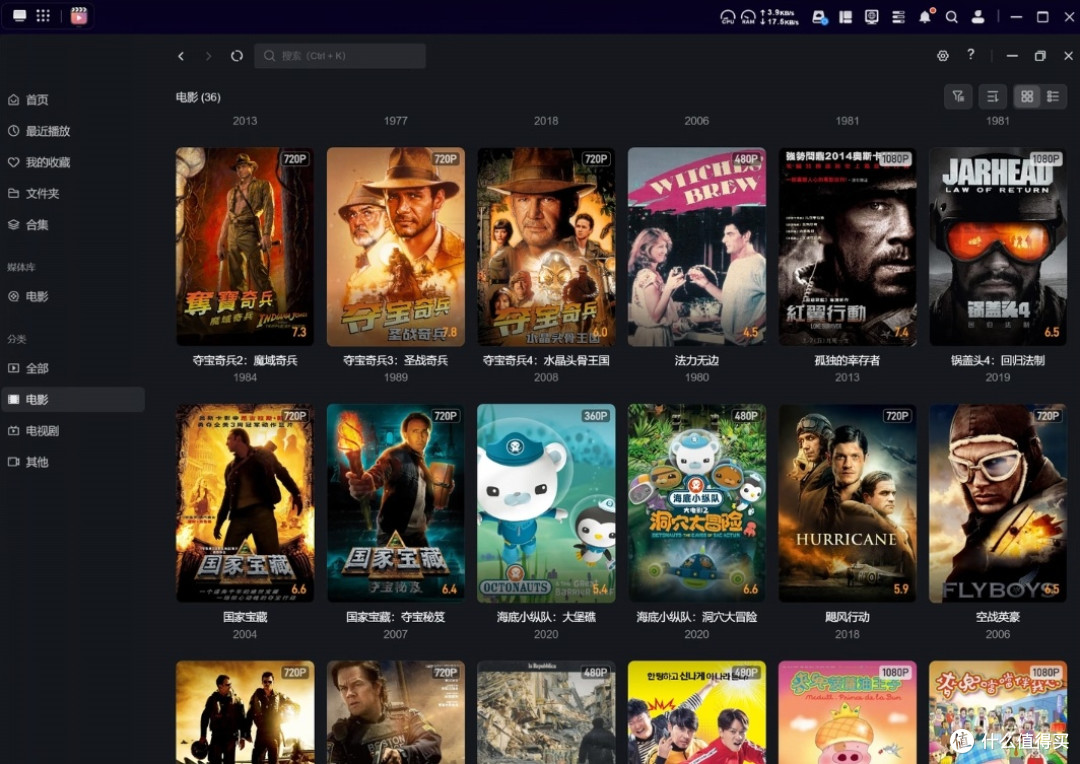Screen dimensions: 1080x764
Task: Open the notifications bell
Action: pyautogui.click(x=925, y=17)
